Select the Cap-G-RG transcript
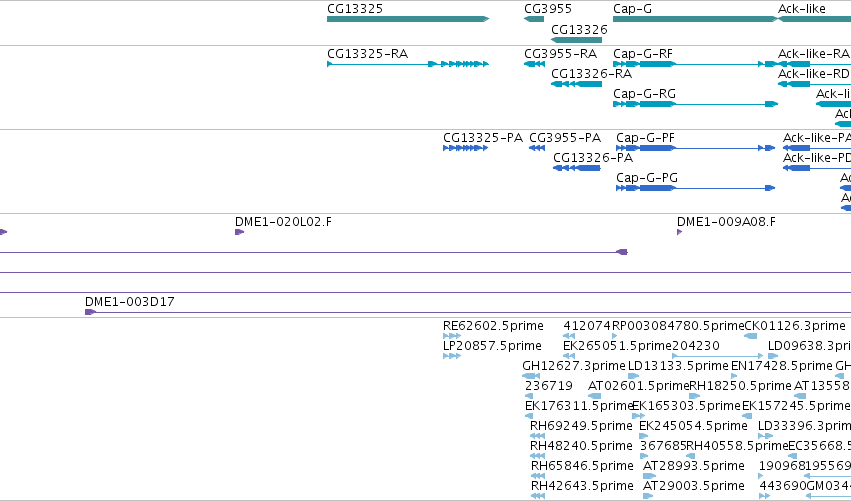851x501 pixels. (x=695, y=104)
